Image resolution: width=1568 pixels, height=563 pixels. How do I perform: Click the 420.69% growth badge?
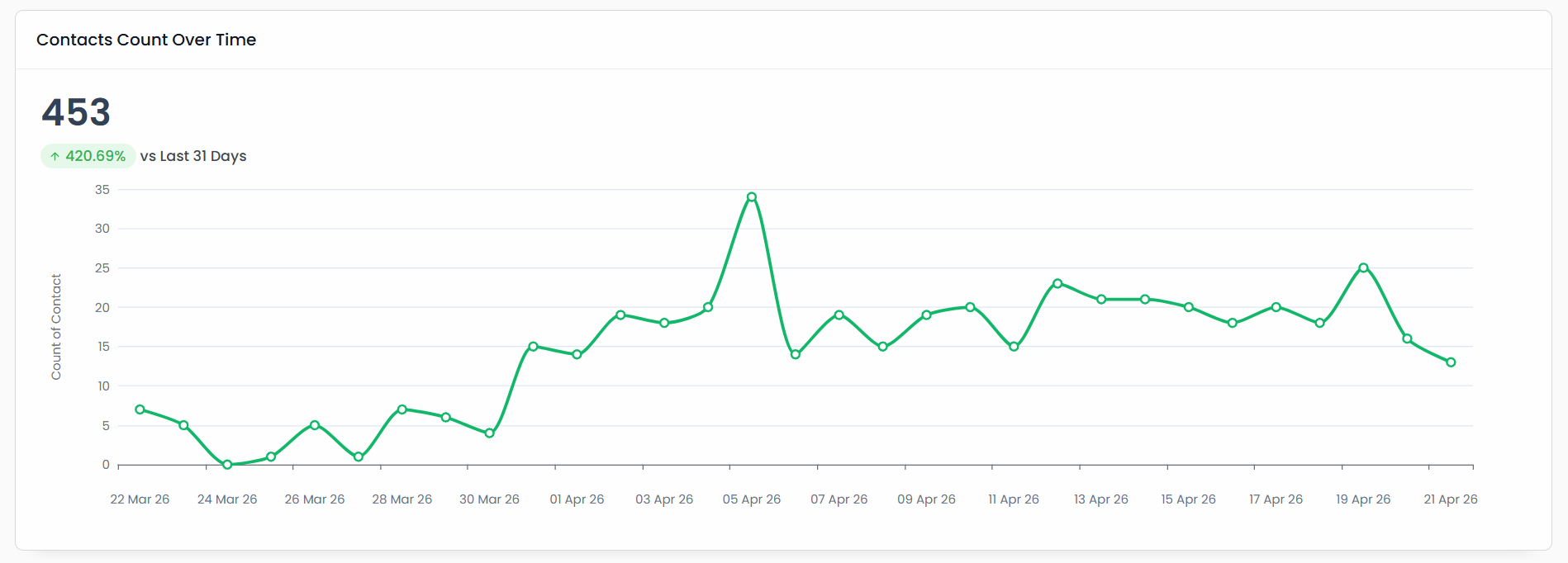click(88, 156)
